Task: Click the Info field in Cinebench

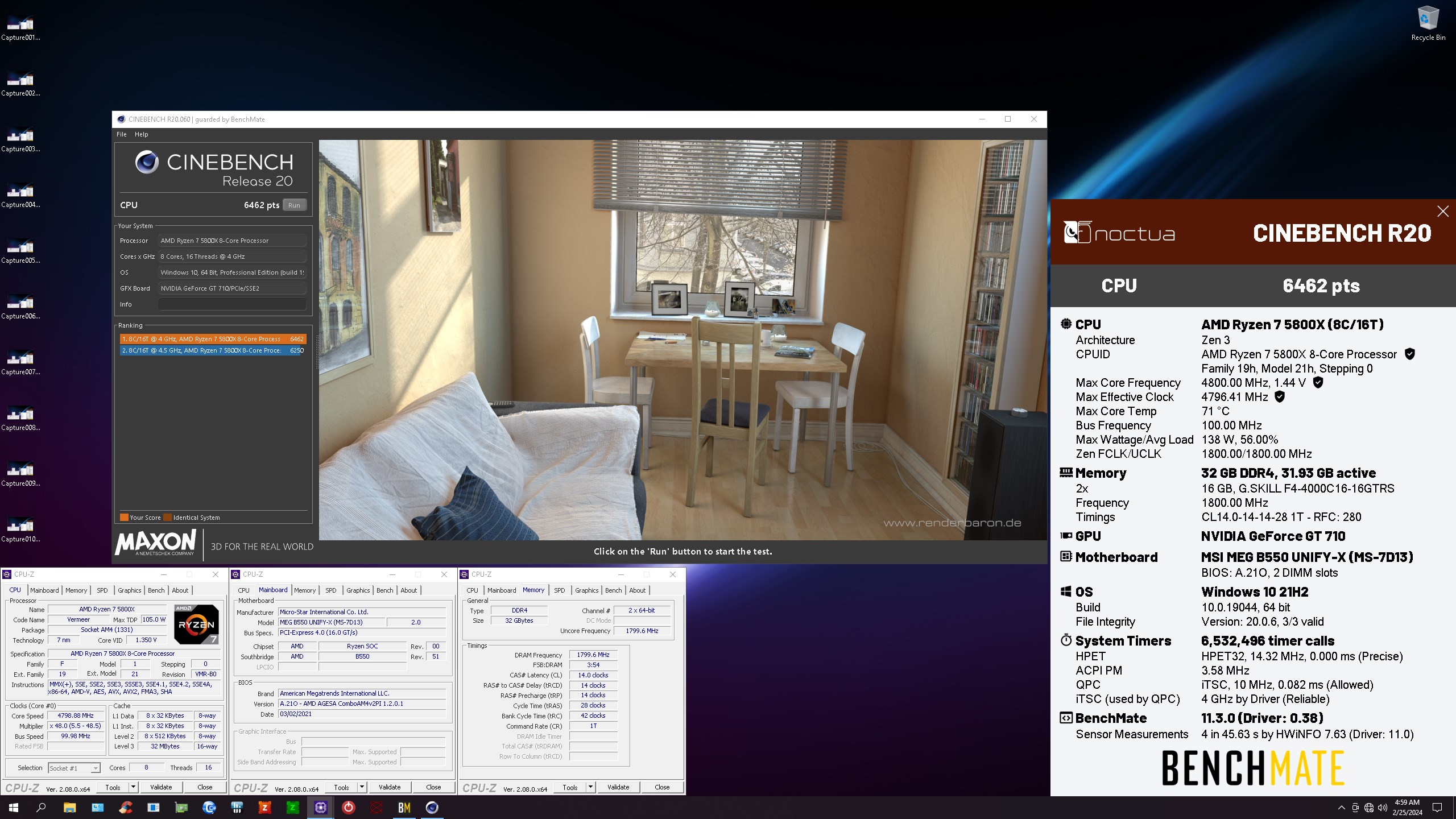Action: tap(232, 304)
